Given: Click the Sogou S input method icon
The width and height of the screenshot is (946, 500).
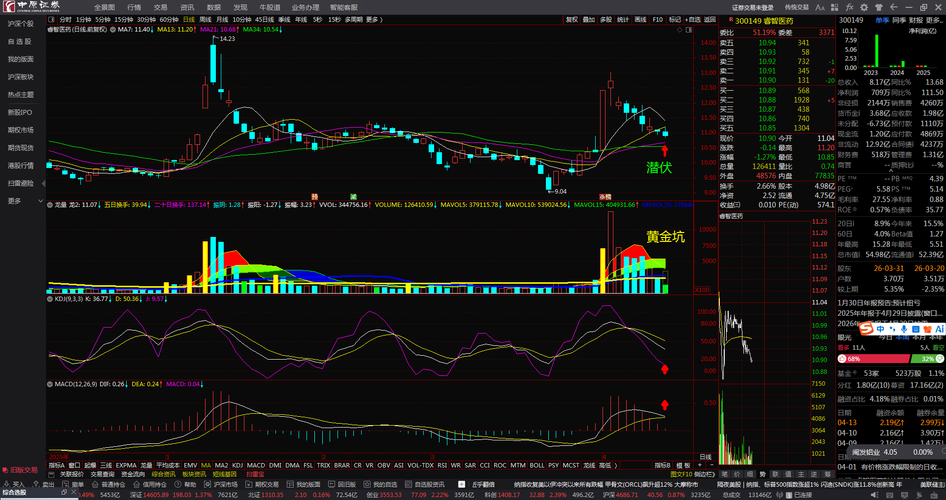Looking at the screenshot, I should [866, 329].
